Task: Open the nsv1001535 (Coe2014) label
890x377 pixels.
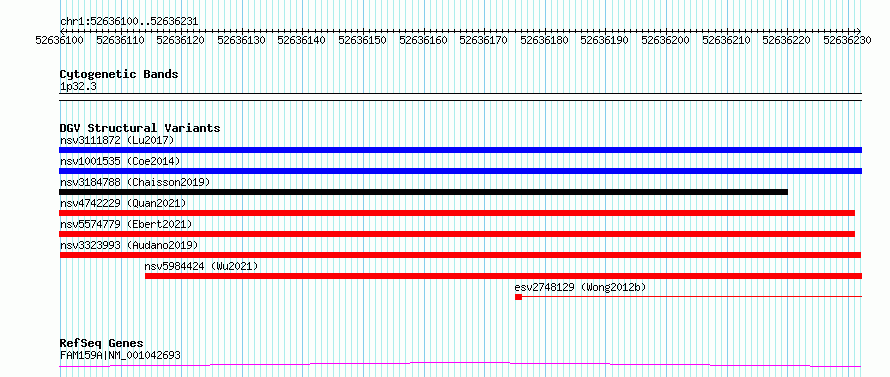Action: (120, 161)
